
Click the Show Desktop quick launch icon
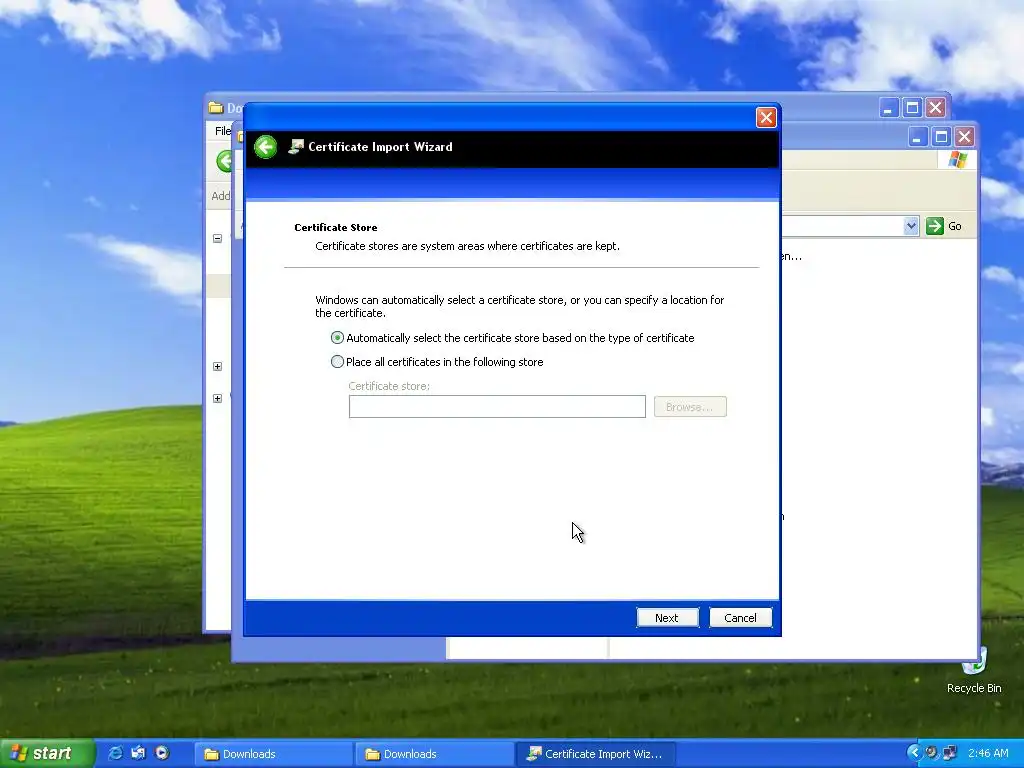pyautogui.click(x=138, y=753)
